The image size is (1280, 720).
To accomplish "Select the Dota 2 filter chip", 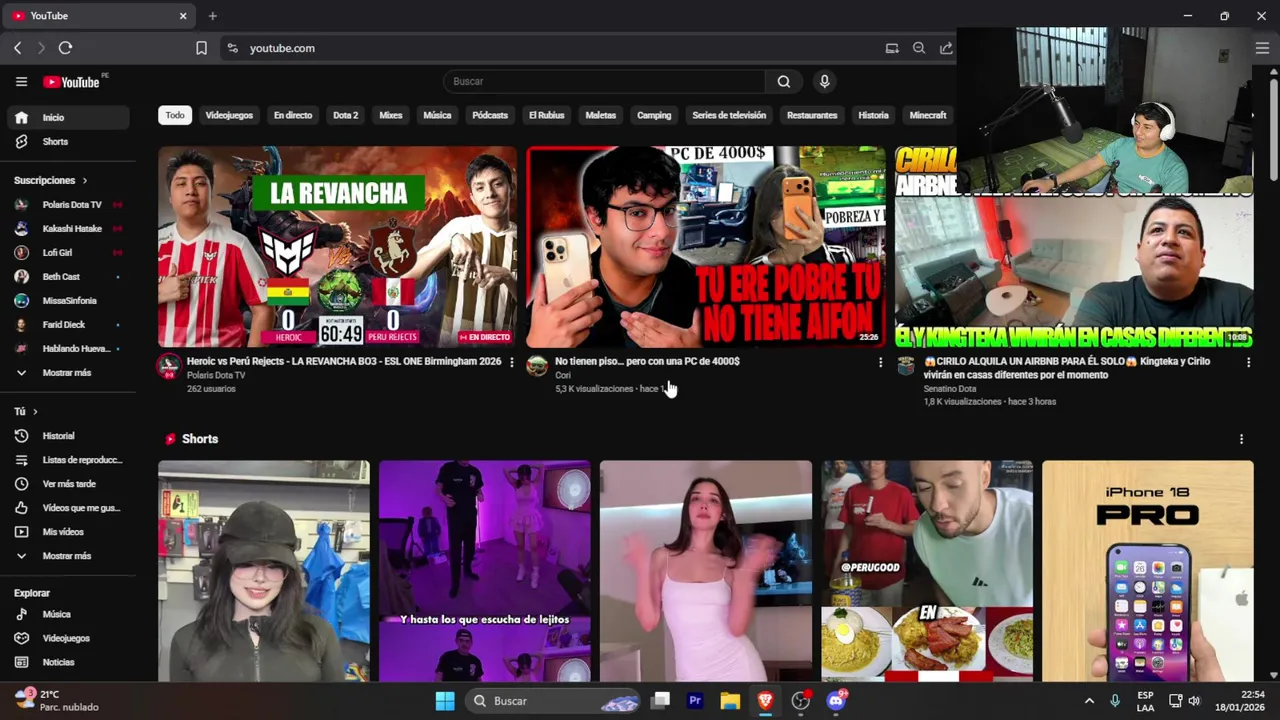I will point(345,115).
